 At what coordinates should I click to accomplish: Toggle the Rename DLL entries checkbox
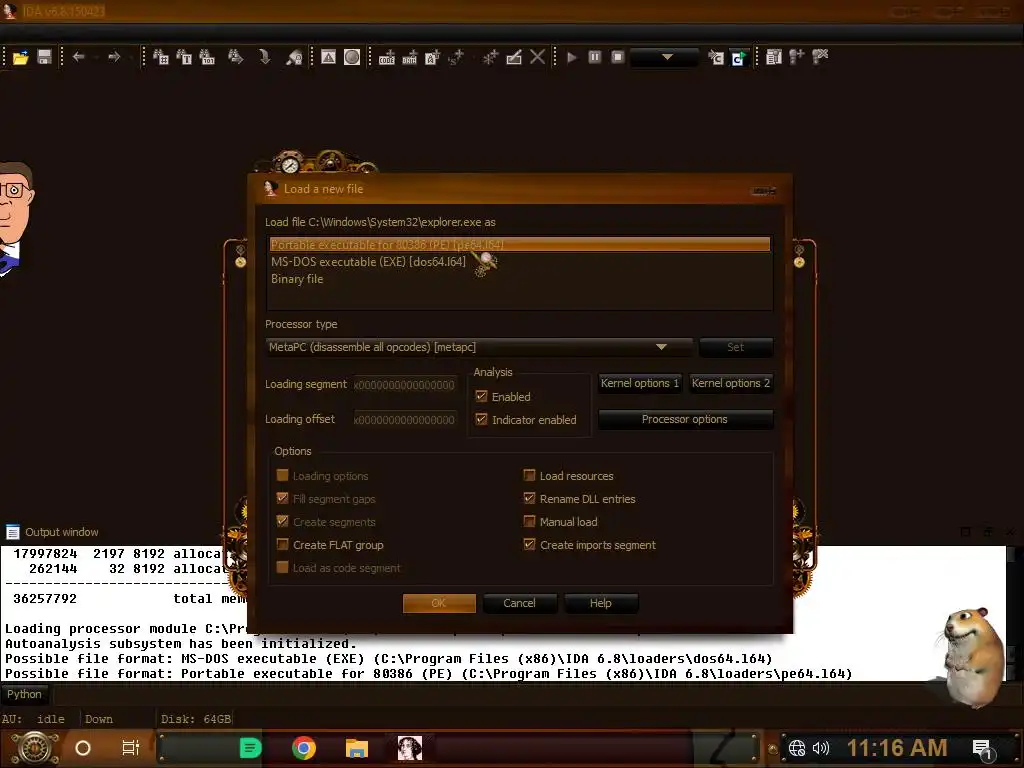click(x=529, y=498)
